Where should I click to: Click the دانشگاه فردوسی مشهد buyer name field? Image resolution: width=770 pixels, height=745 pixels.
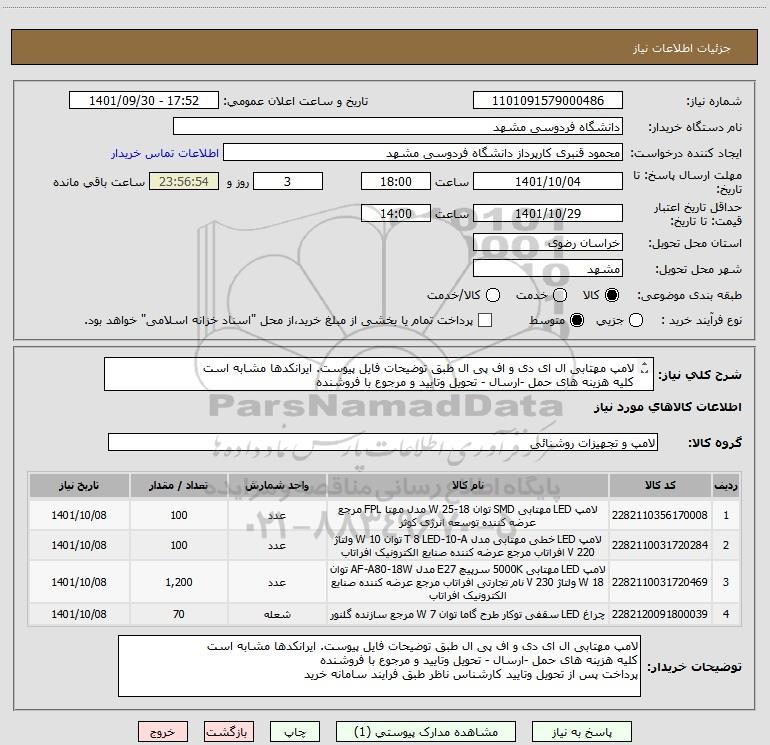[x=398, y=127]
